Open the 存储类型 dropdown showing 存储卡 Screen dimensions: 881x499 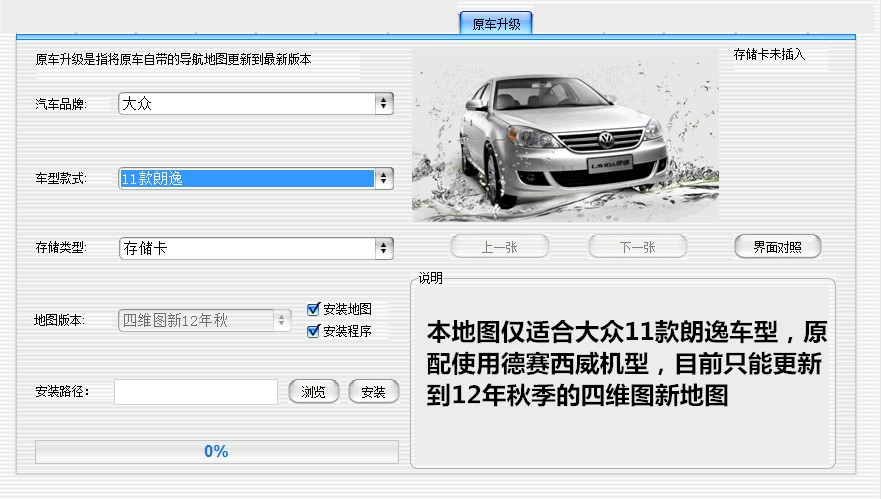coord(256,248)
